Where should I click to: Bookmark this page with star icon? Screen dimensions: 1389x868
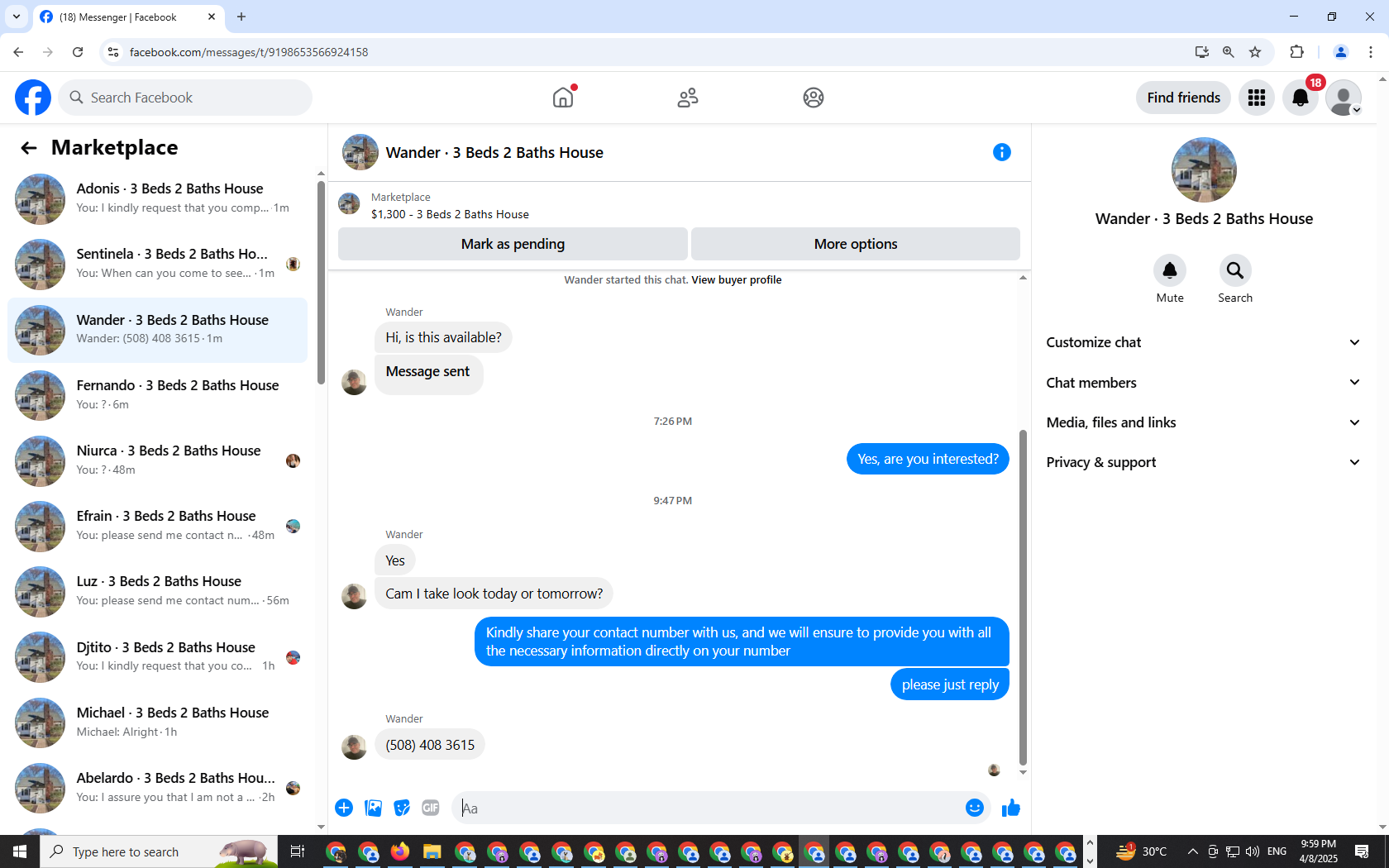[x=1255, y=52]
